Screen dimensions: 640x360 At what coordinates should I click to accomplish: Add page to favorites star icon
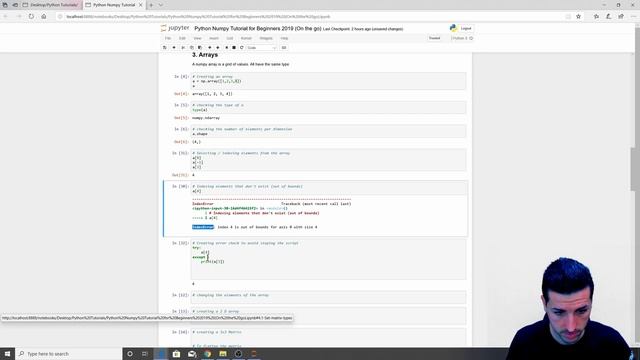(578, 17)
